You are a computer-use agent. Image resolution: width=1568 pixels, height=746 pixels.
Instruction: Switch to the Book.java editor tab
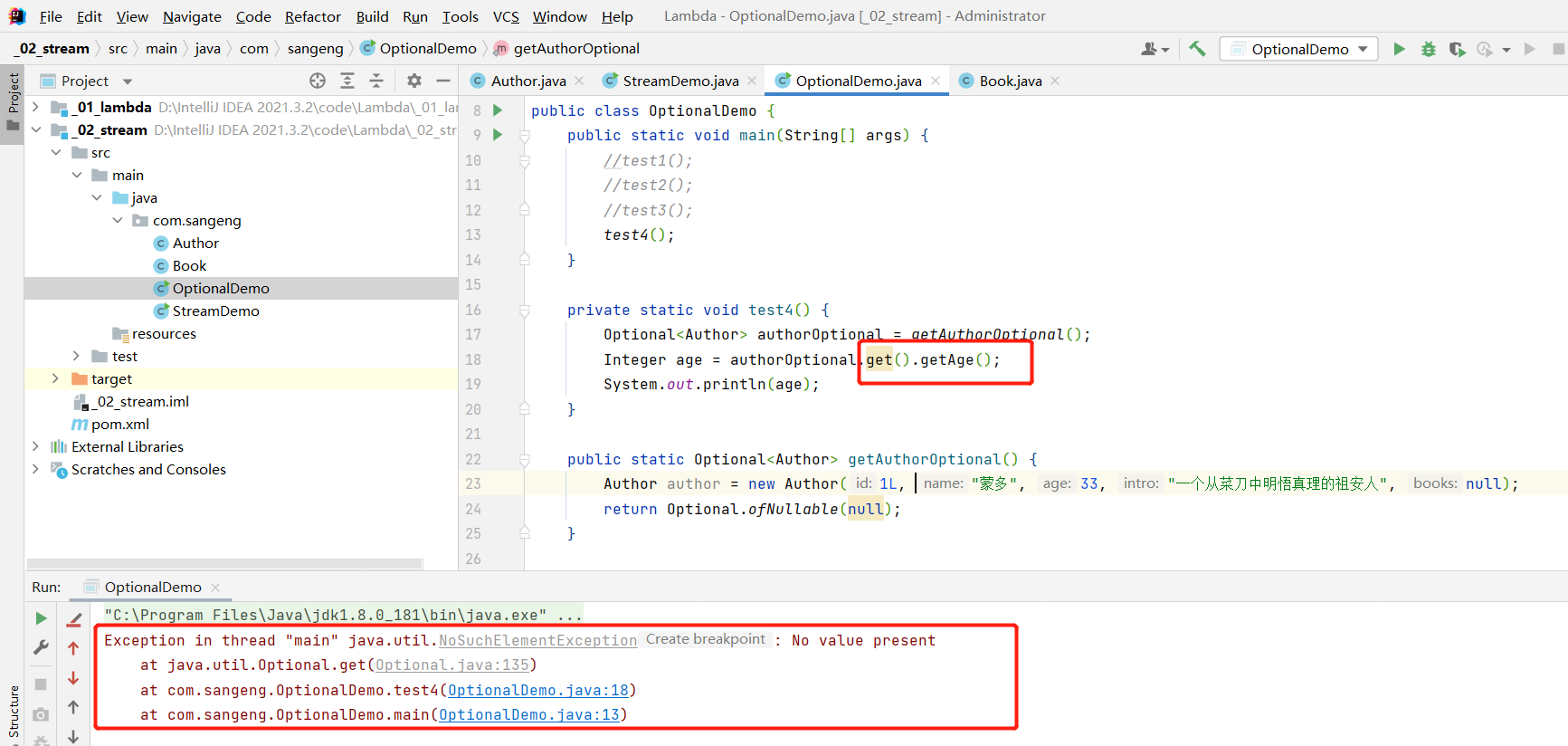click(1010, 81)
